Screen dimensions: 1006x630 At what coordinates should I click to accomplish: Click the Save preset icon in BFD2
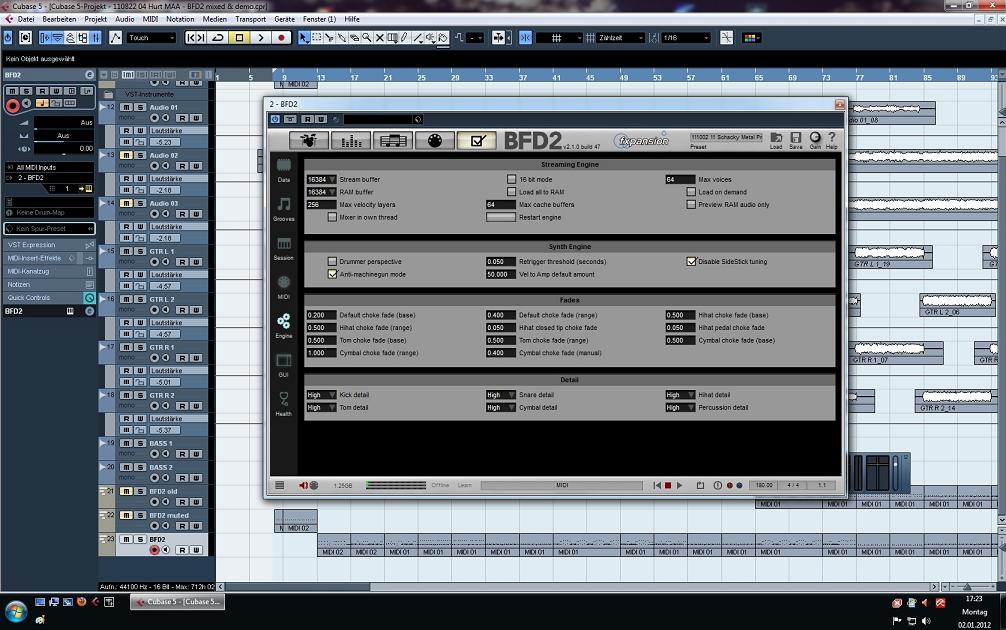796,138
